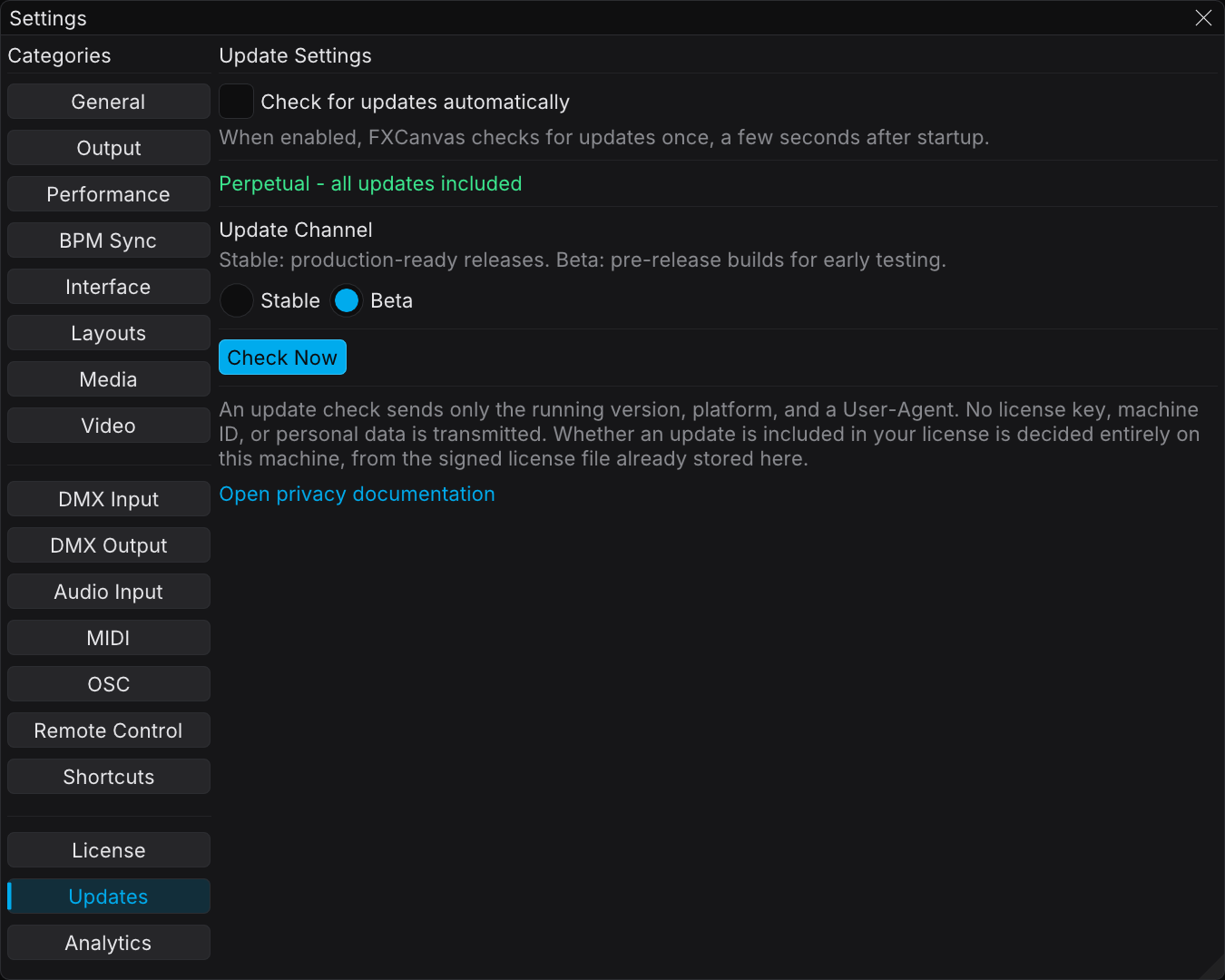Select the Shortcuts category

pos(109,777)
